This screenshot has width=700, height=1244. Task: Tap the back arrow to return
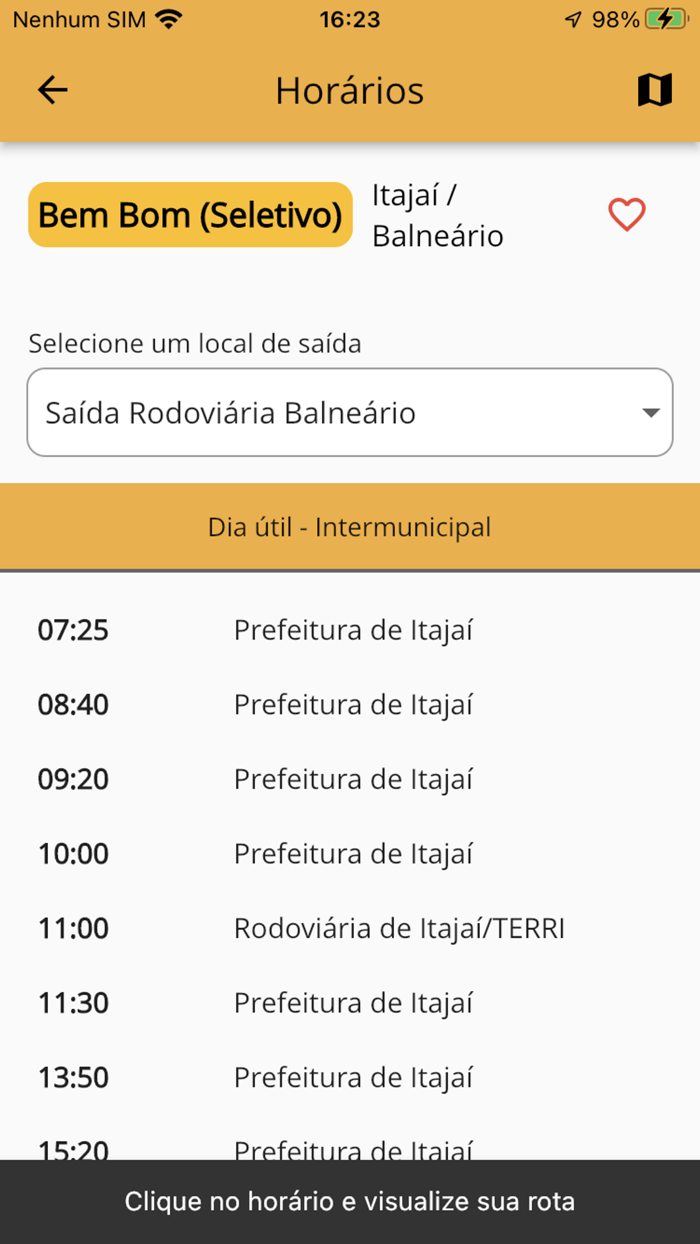(x=51, y=90)
